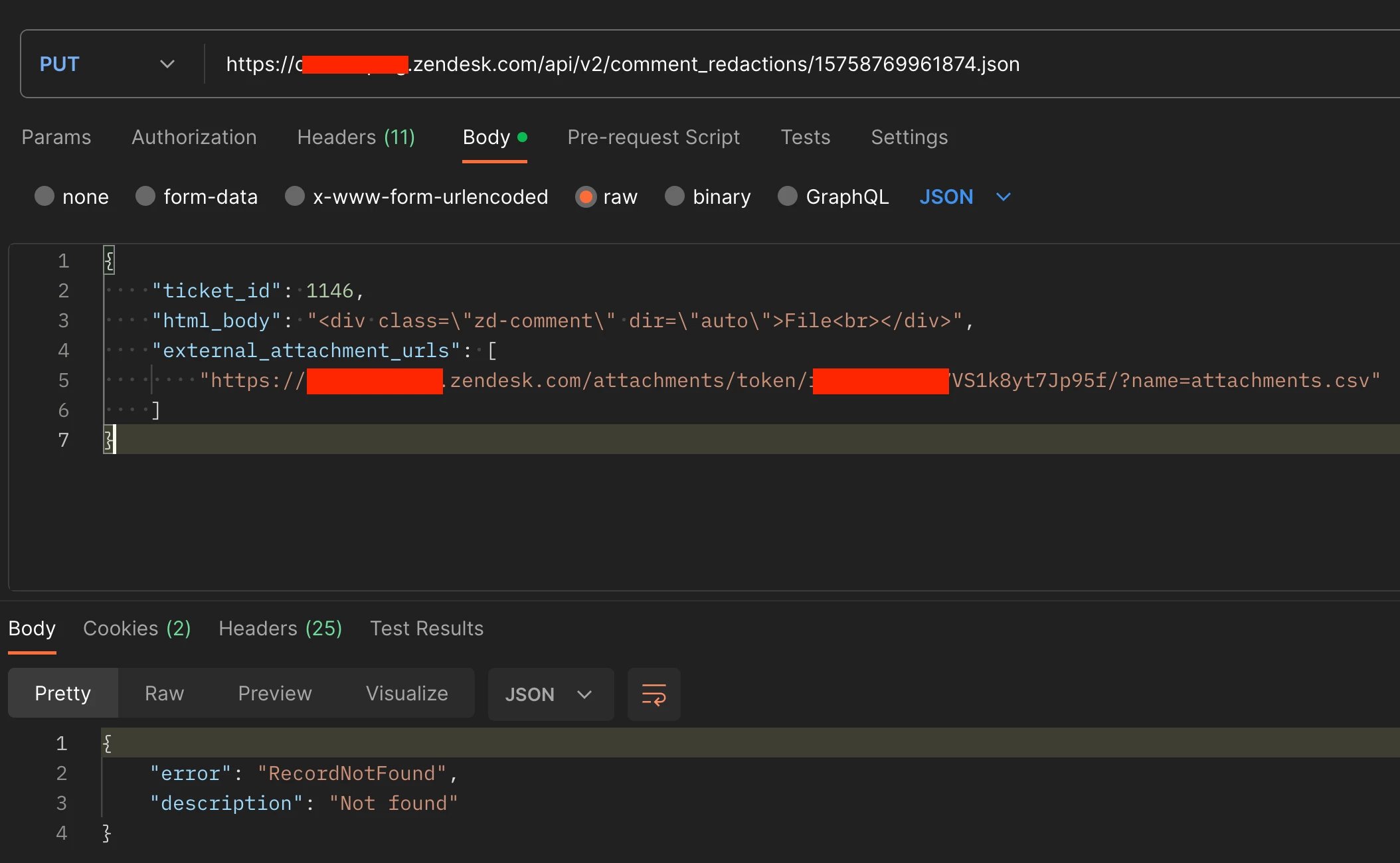This screenshot has width=1400, height=863.
Task: Choose x-www-form-urlencoded body type
Action: [x=295, y=196]
